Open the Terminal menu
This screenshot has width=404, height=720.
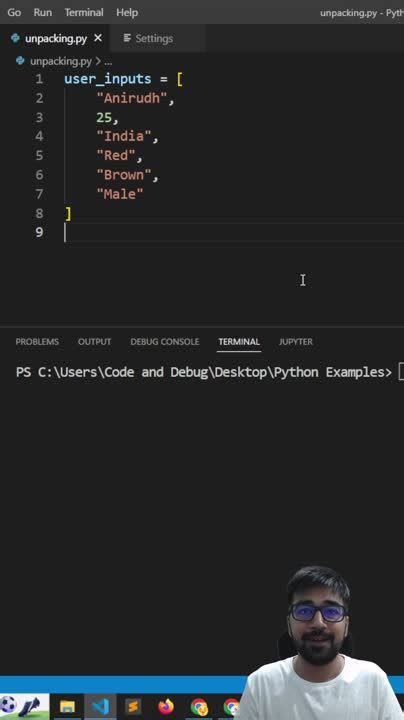tap(84, 12)
